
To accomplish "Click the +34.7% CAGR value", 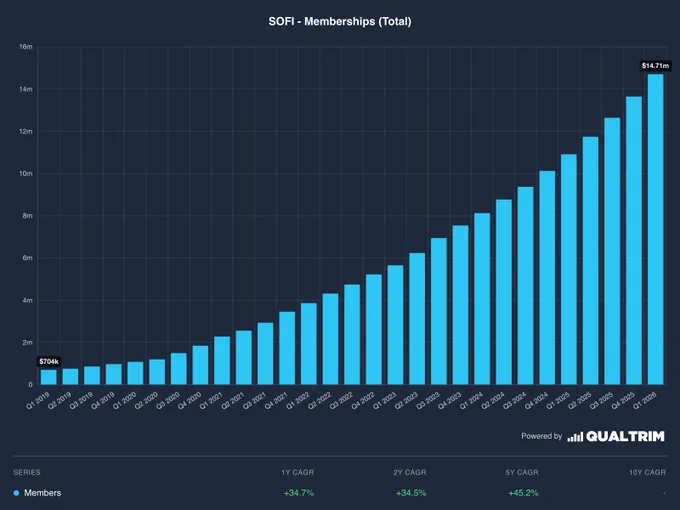I will 299,493.
